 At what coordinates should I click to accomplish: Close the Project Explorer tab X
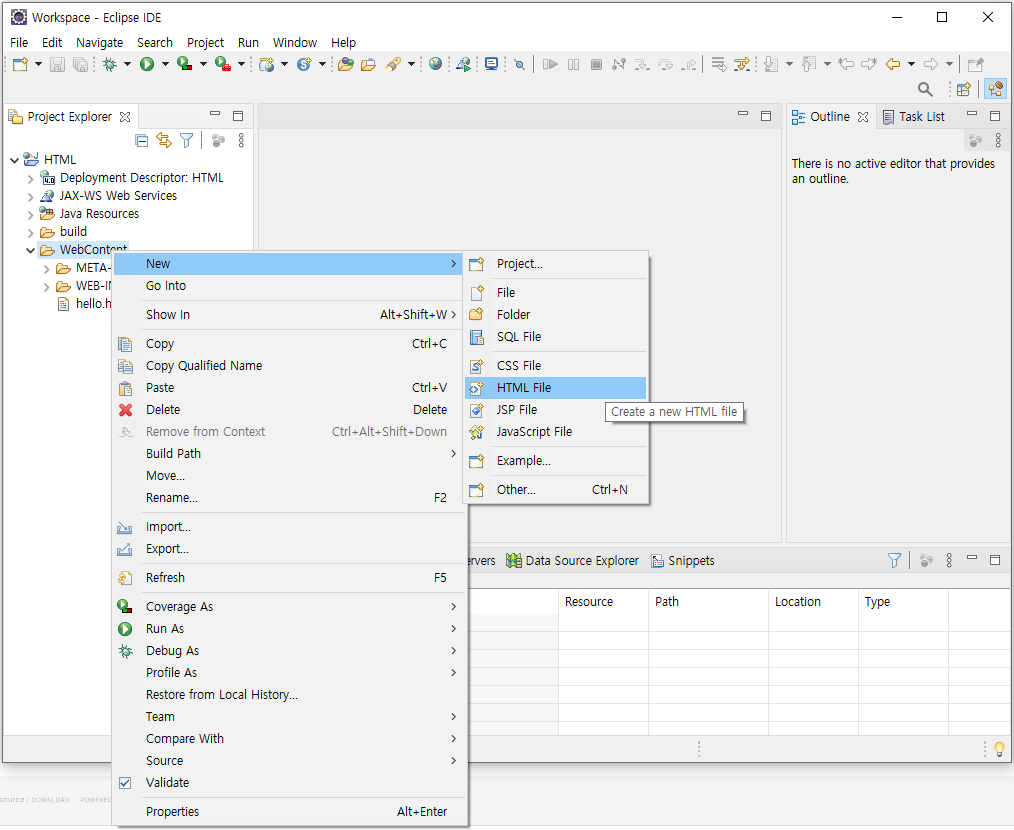125,117
